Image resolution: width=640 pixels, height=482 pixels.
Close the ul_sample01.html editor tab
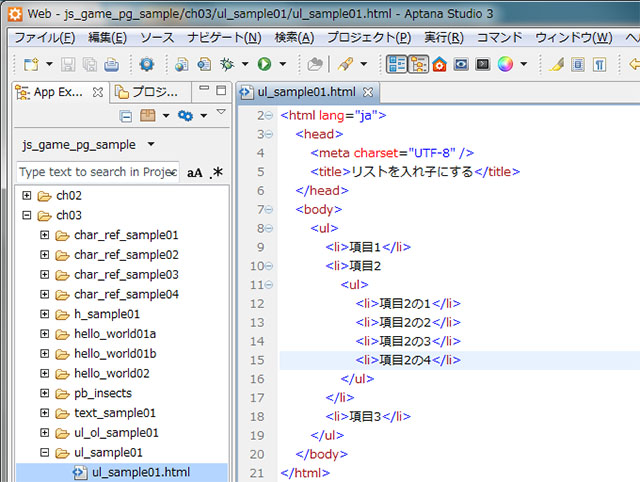(x=368, y=92)
